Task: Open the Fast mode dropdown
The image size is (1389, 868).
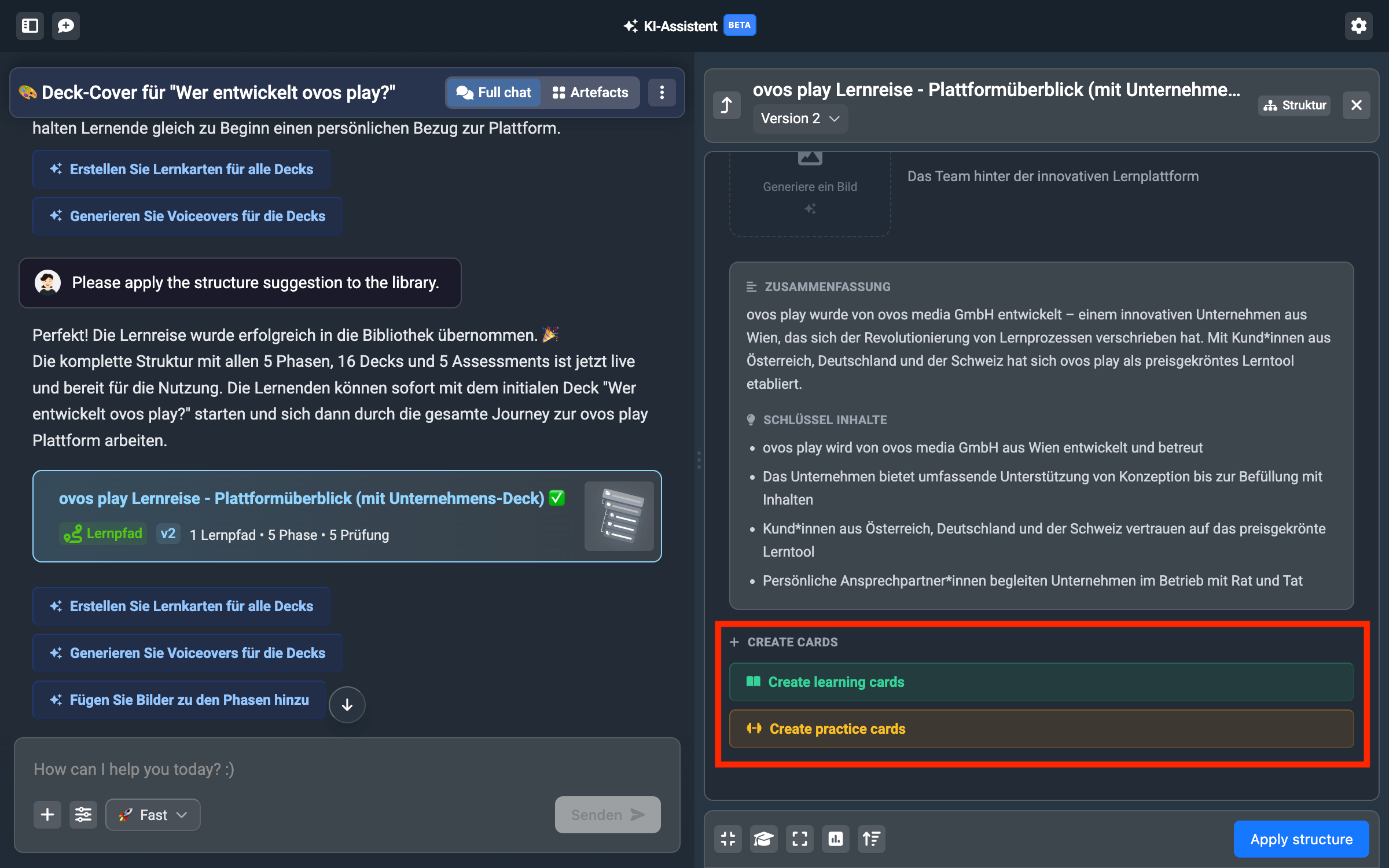Action: 153,815
